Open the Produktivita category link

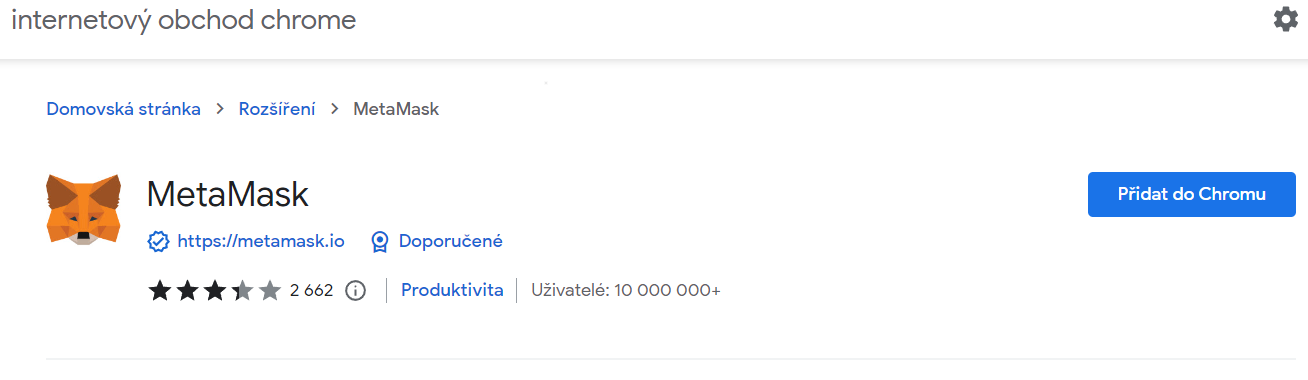(x=452, y=291)
